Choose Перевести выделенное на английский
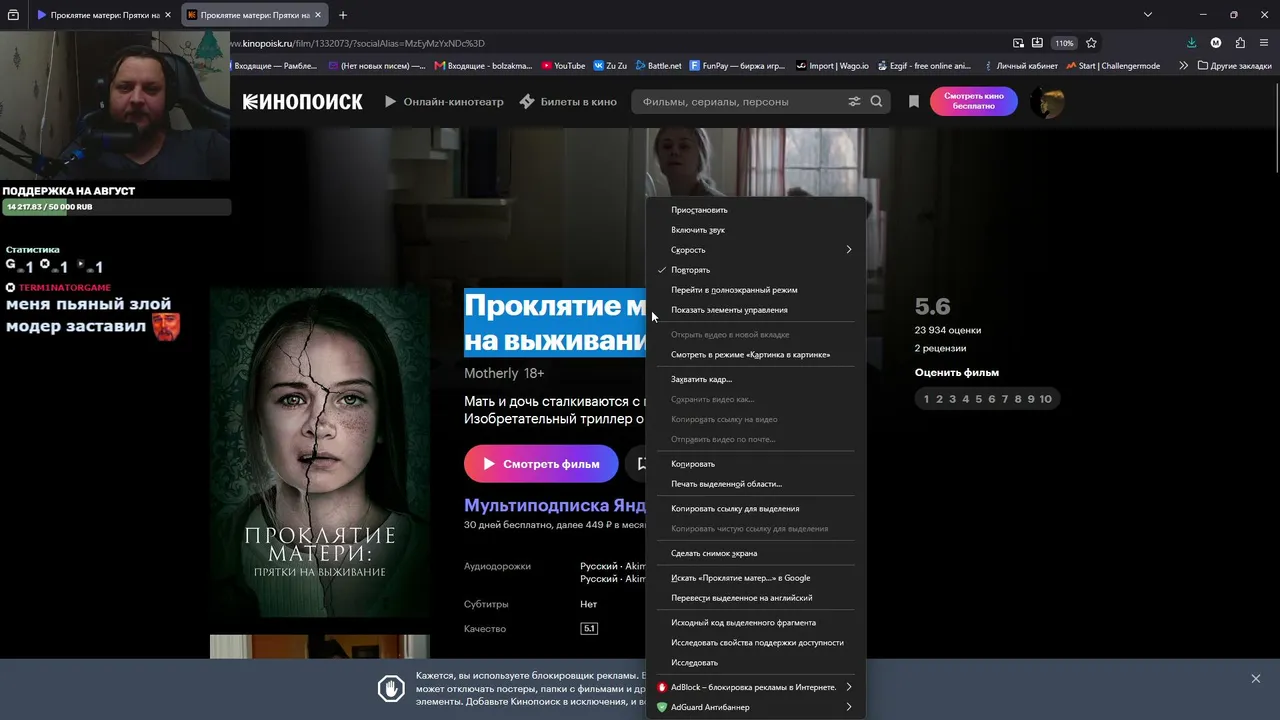The image size is (1280, 720). [x=755, y=598]
